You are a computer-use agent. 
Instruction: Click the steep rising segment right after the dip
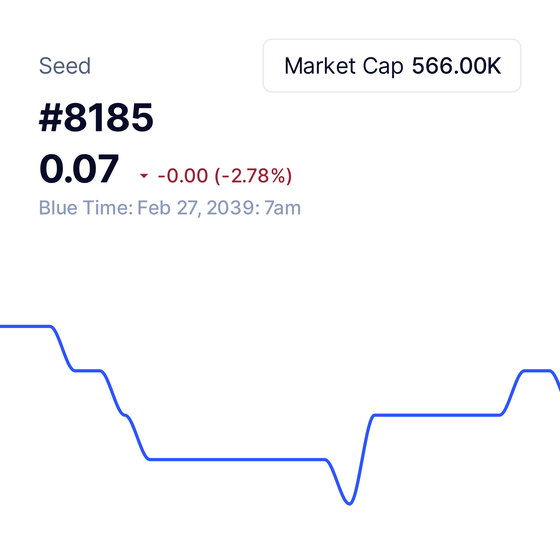coord(362,457)
